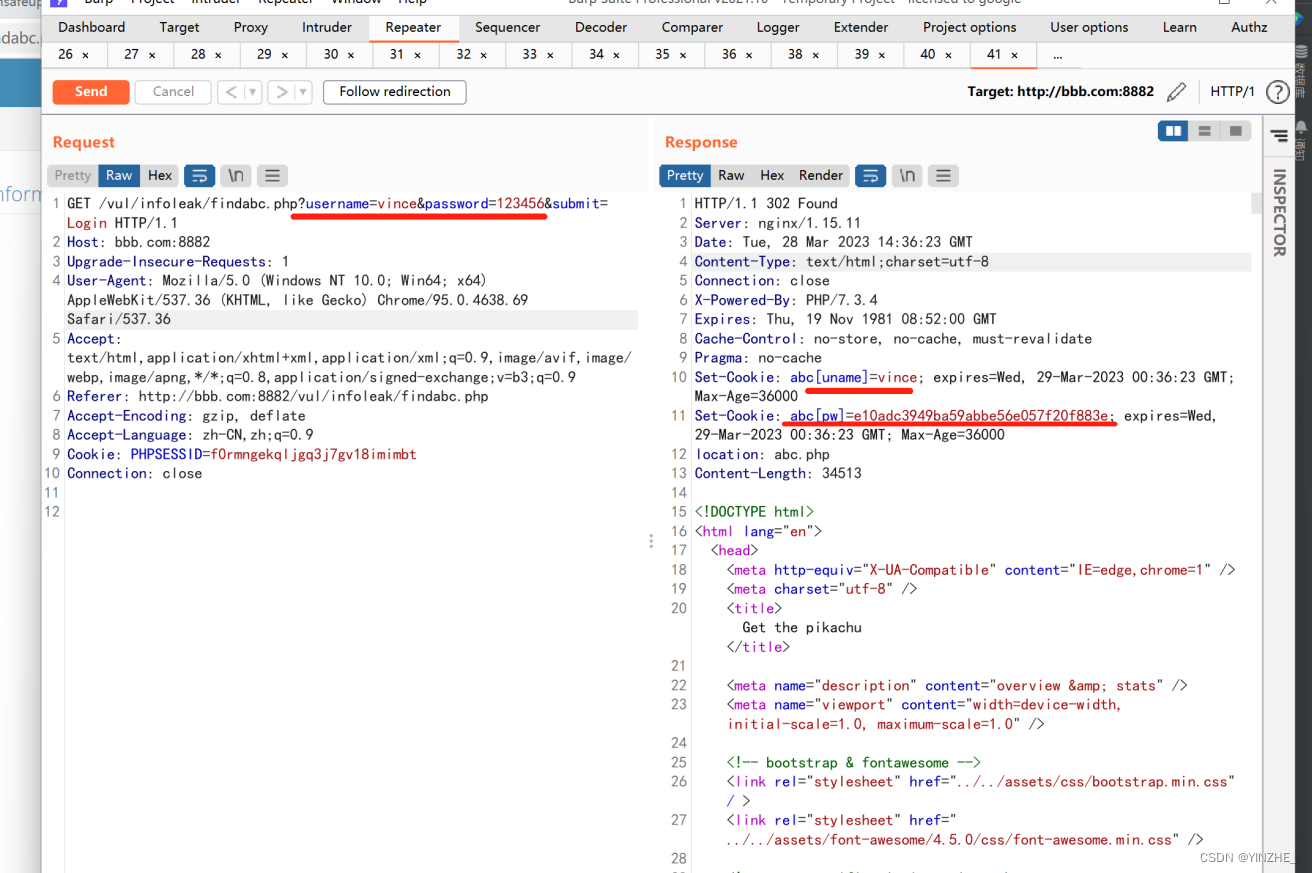
Task: Switch Response view to Hex
Action: tap(772, 175)
